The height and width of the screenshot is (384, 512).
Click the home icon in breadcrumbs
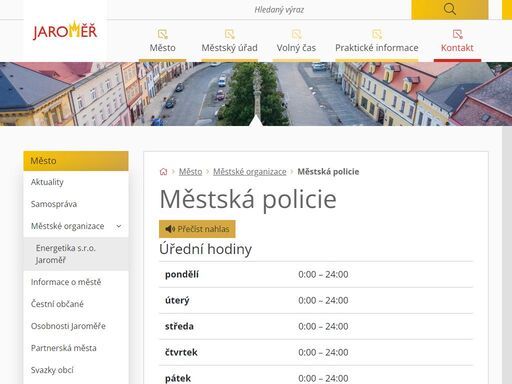click(x=163, y=172)
